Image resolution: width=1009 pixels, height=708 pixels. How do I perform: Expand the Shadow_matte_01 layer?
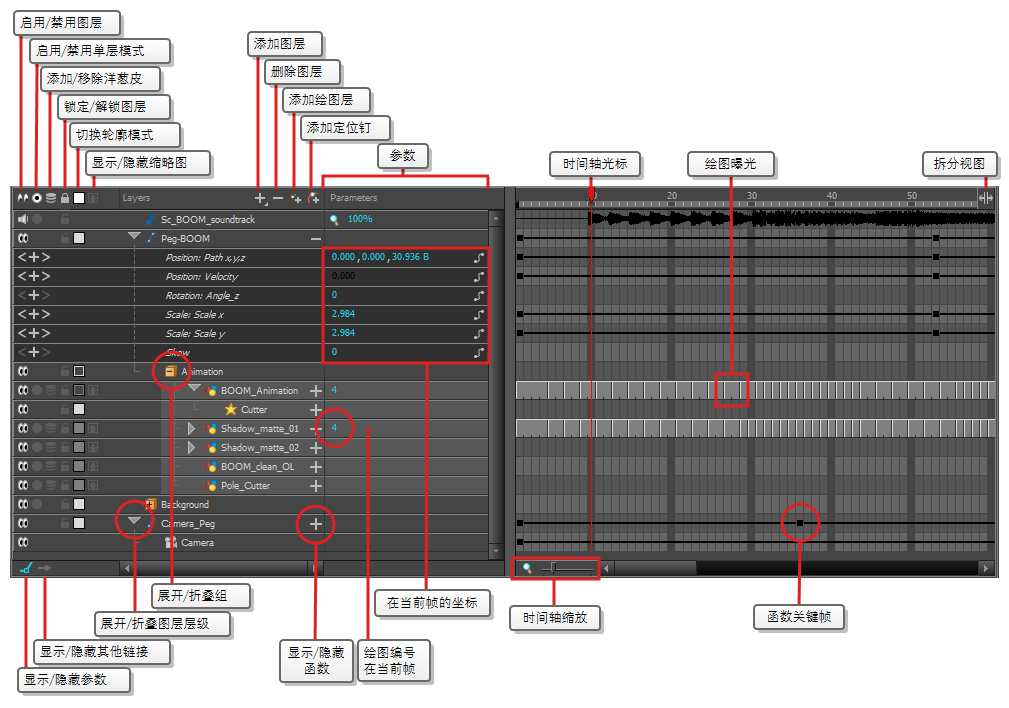click(192, 428)
